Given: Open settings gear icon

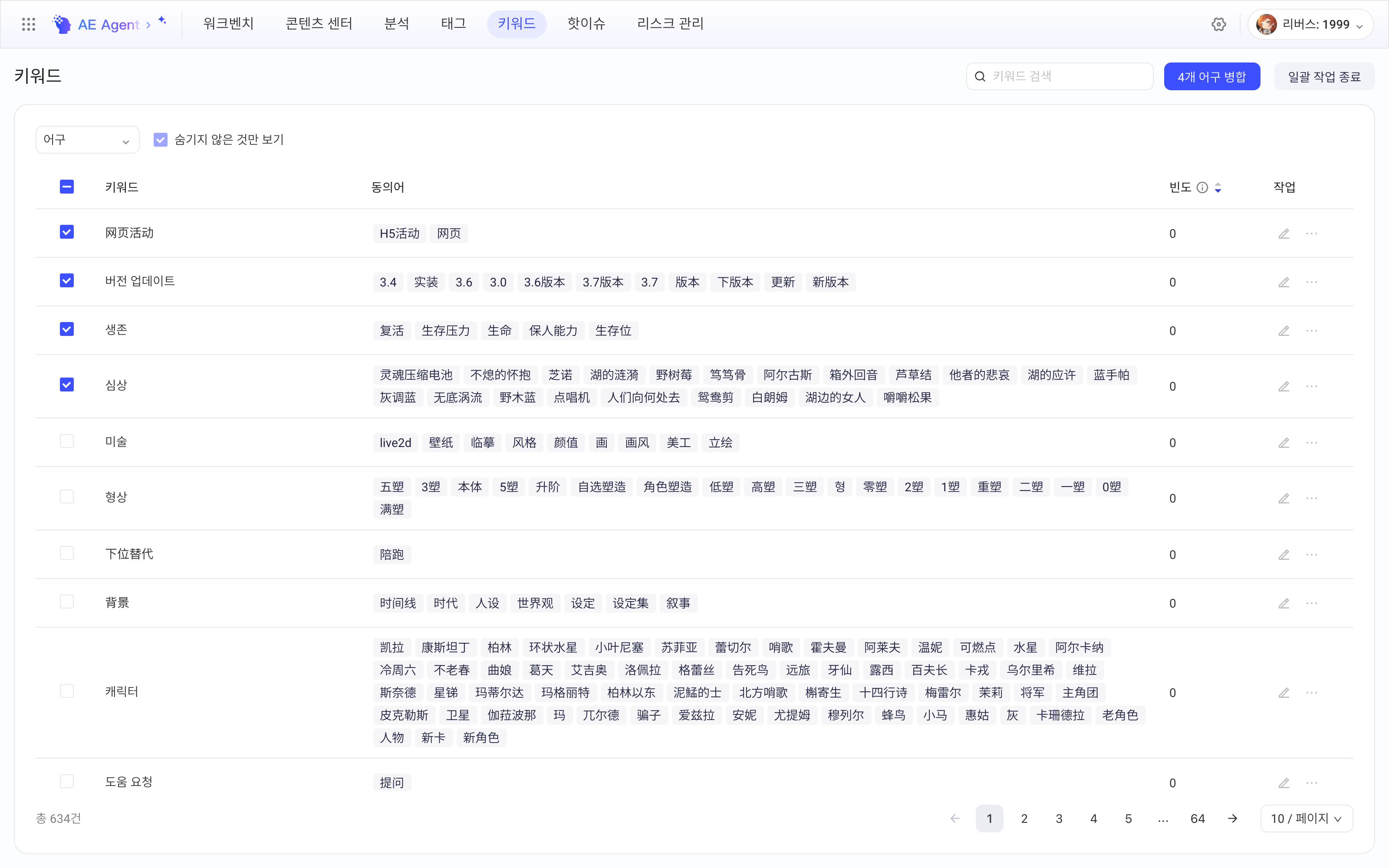Looking at the screenshot, I should click(1218, 24).
